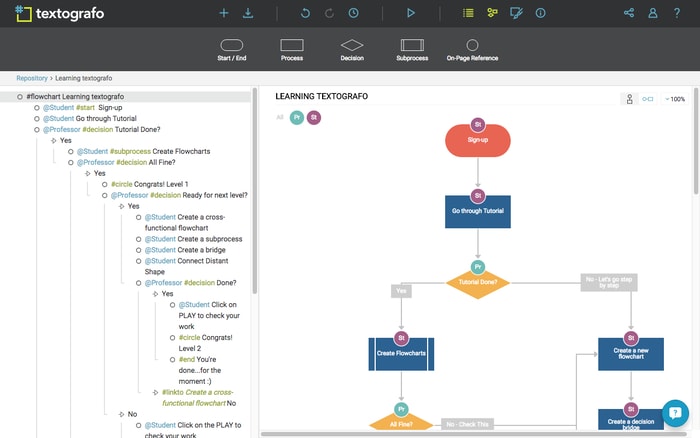Viewport: 700px width, 438px height.
Task: Click the diagram horizontal scrollbar
Action: [x=473, y=434]
